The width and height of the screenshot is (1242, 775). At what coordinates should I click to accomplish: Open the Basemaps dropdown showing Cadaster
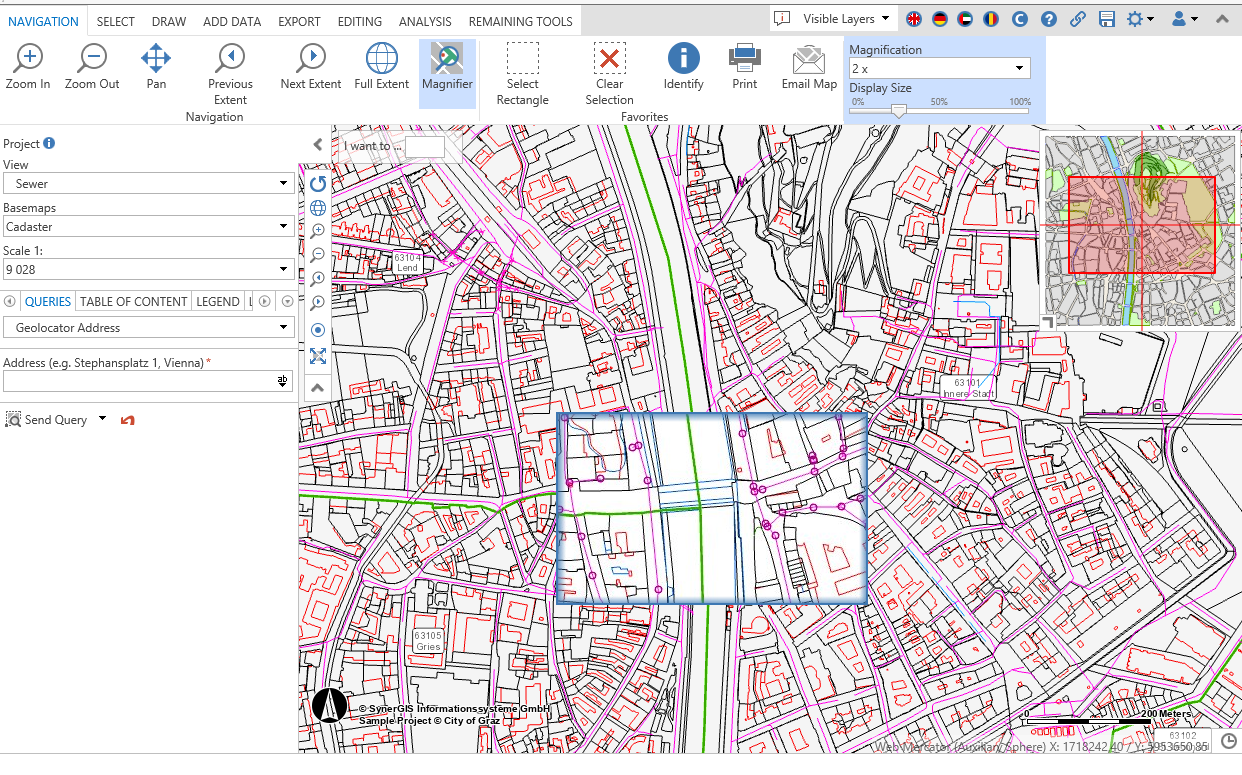[148, 227]
